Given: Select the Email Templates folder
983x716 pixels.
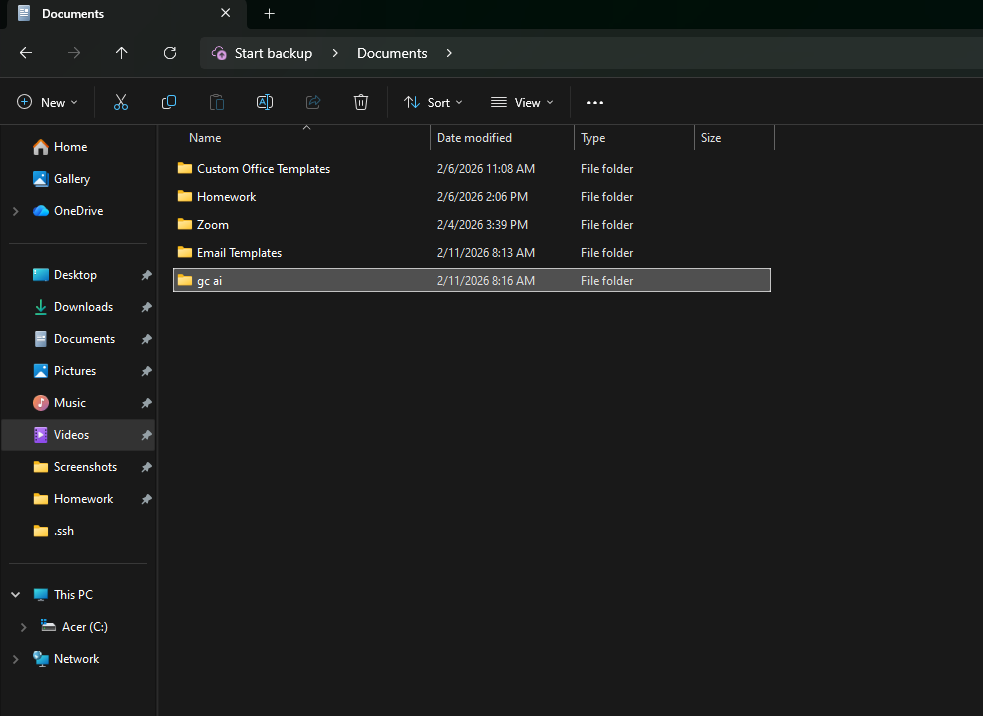Looking at the screenshot, I should [239, 253].
